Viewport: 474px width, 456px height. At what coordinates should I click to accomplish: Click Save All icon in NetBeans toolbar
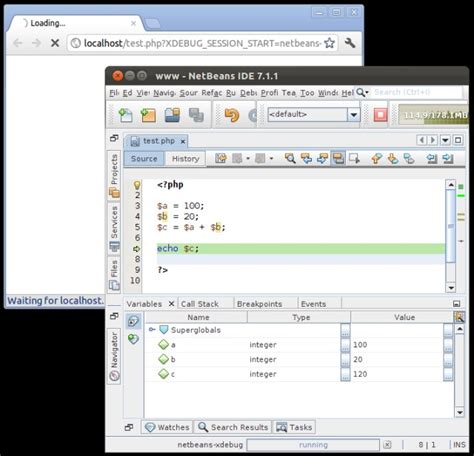pos(196,115)
